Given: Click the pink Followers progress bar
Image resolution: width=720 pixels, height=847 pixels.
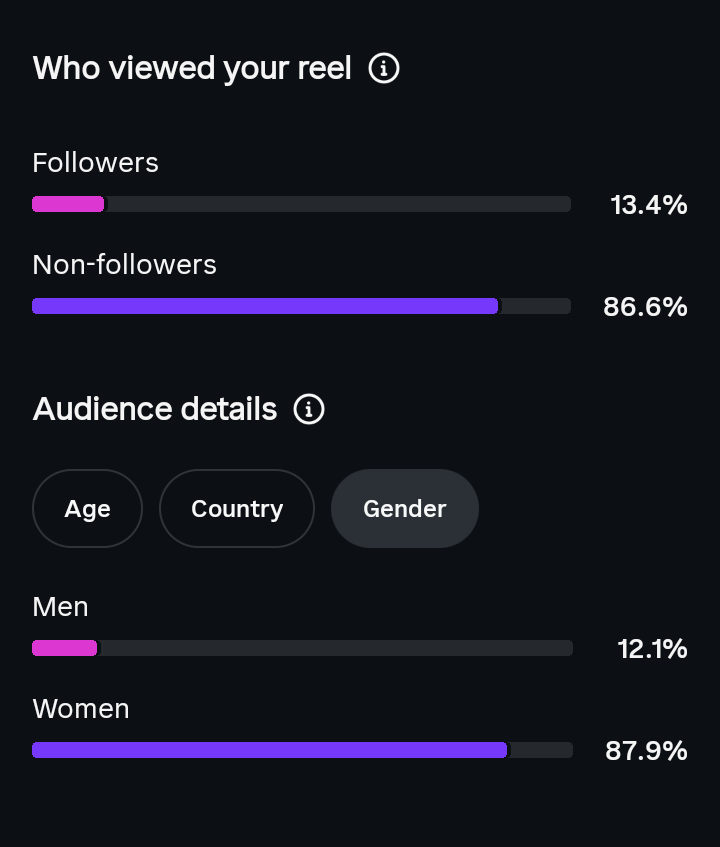Looking at the screenshot, I should click(x=68, y=204).
